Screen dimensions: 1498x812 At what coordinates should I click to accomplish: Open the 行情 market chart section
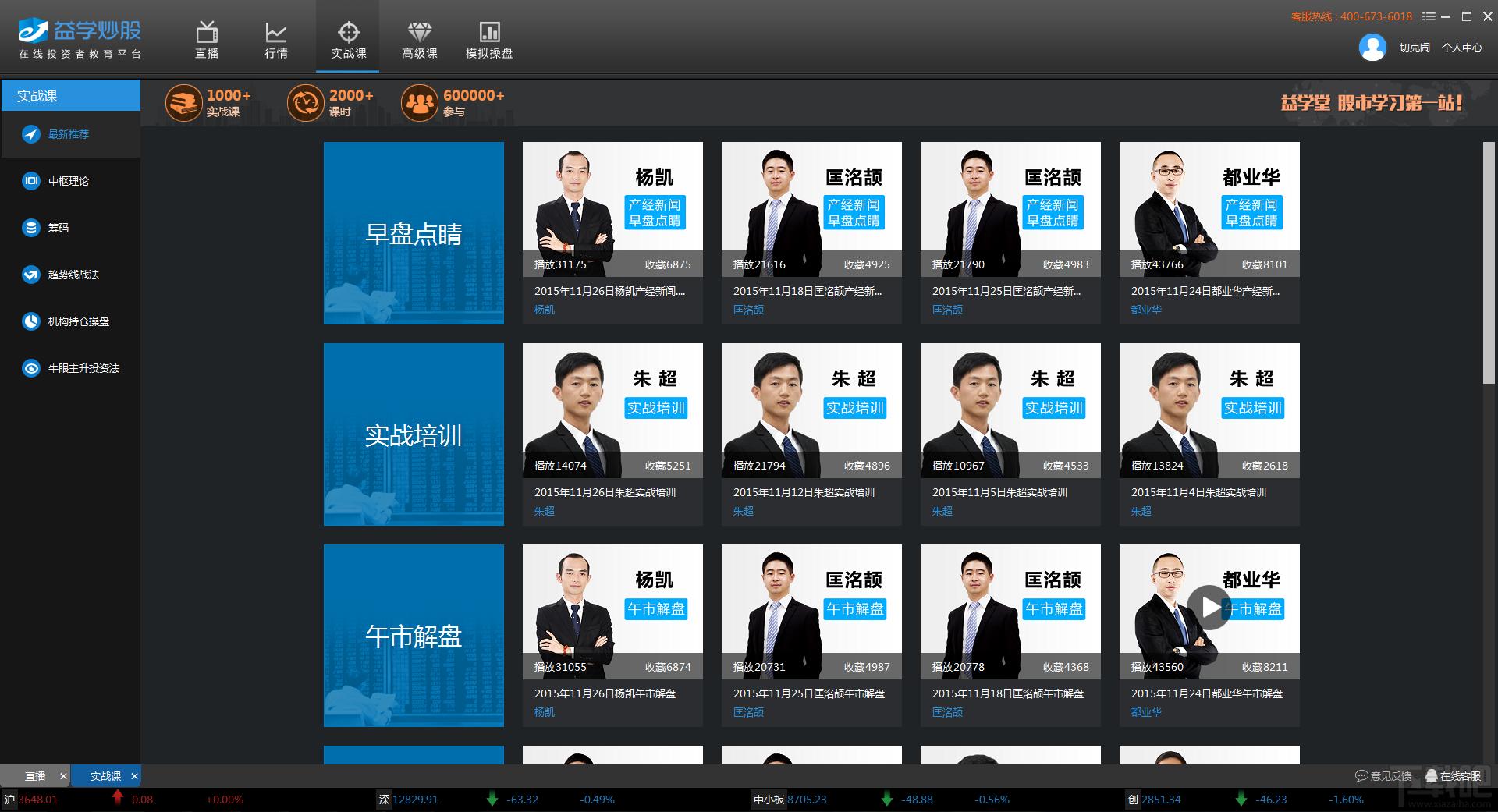pyautogui.click(x=276, y=39)
